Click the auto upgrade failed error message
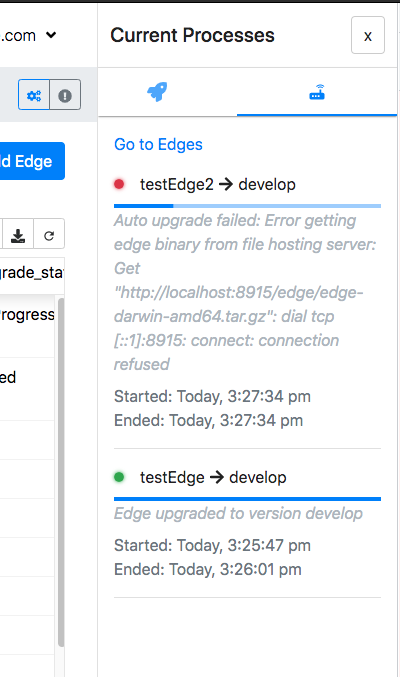Viewport: 400px width, 677px height. point(245,292)
